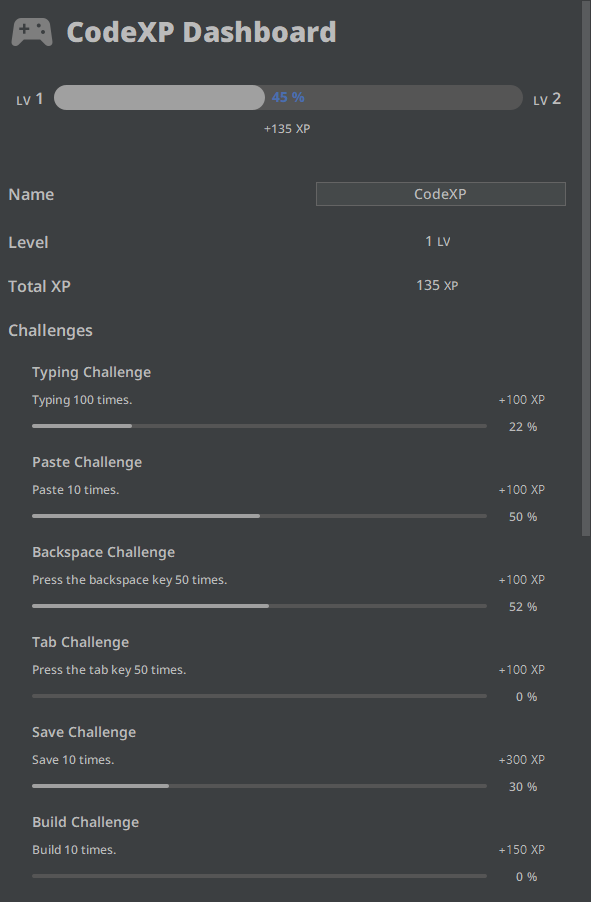
Task: Select the CodeXP Dashboard title
Action: [200, 31]
